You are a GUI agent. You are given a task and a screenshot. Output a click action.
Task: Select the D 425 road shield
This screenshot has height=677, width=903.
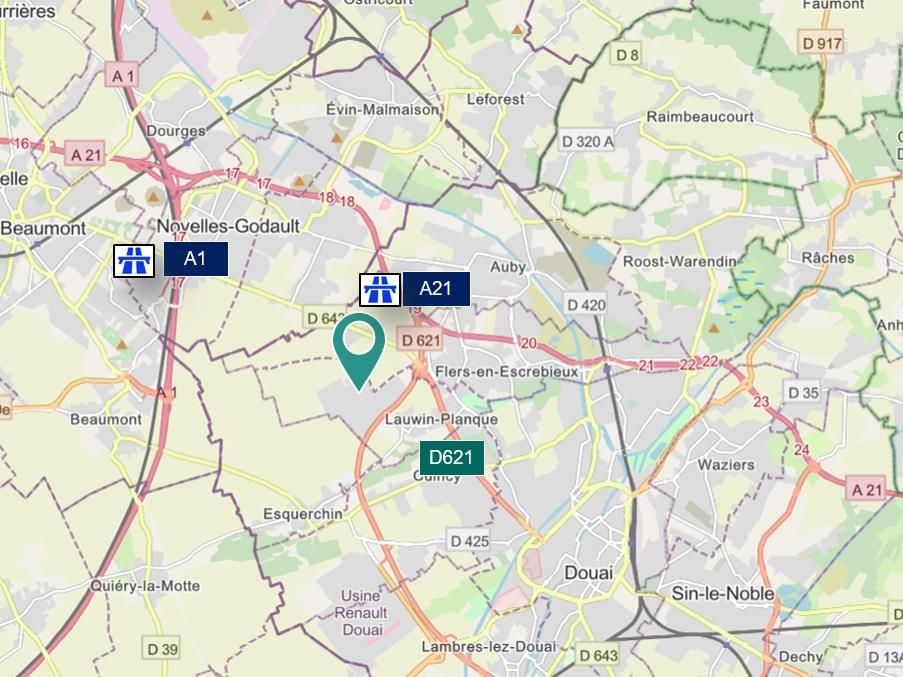pos(469,541)
